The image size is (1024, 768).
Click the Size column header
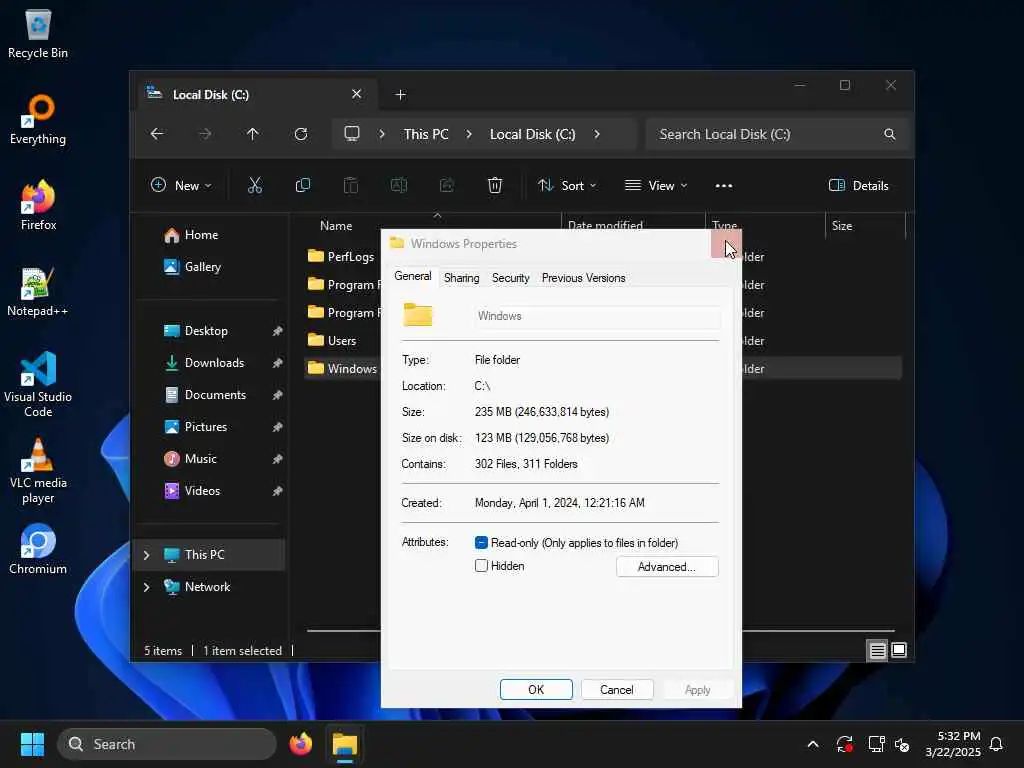tap(842, 226)
